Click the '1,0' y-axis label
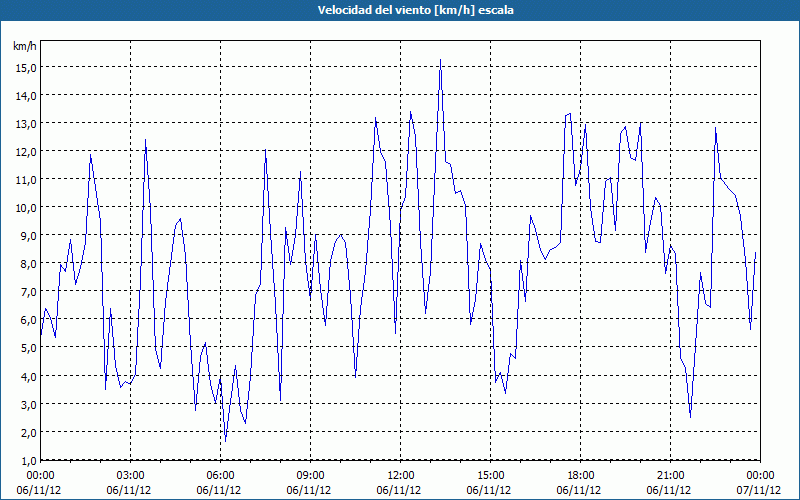Screen dimensions: 800x500 tap(28, 460)
